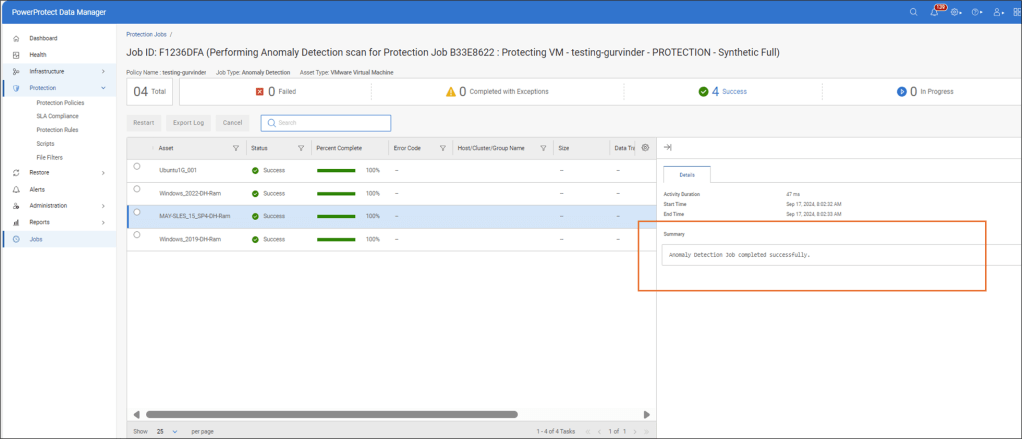Image resolution: width=1022 pixels, height=439 pixels.
Task: Click the Export Log button
Action: click(189, 123)
